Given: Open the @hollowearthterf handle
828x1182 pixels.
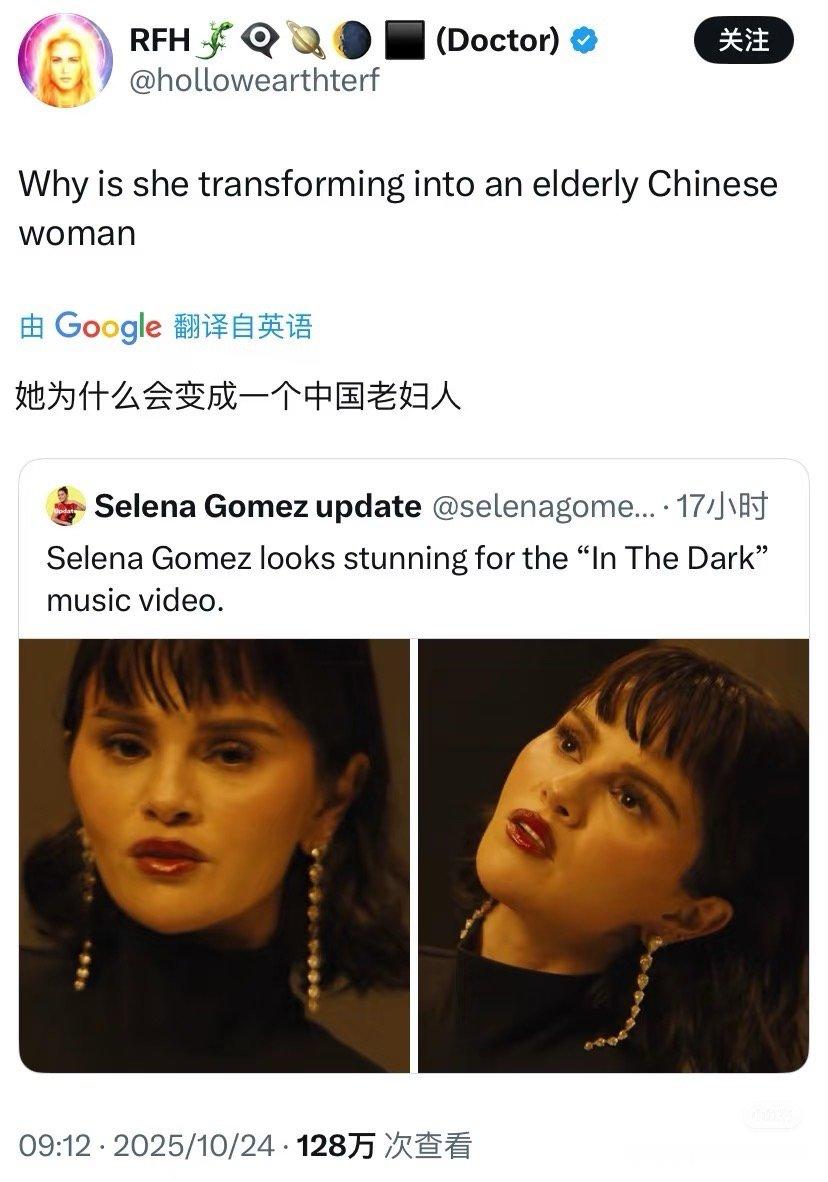Looking at the screenshot, I should 254,80.
